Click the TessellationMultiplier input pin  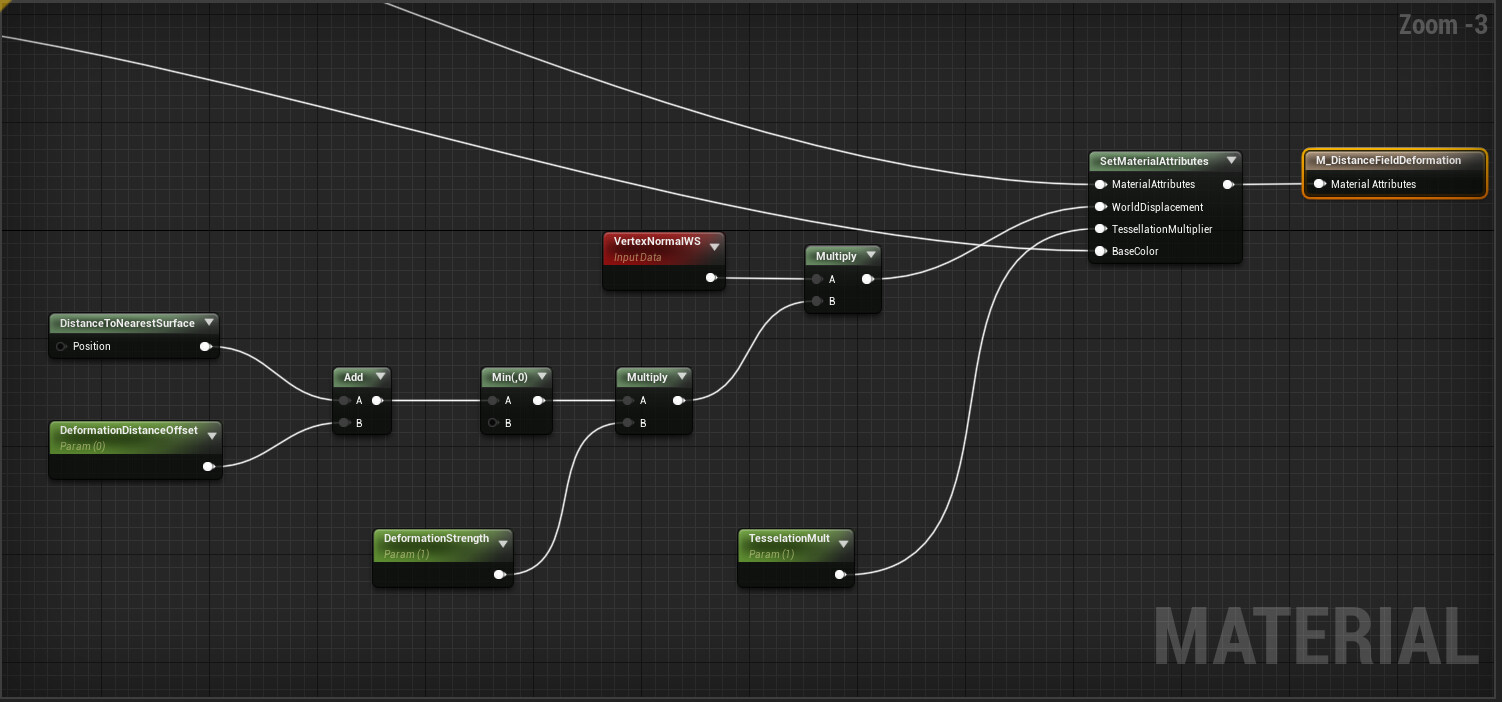click(1100, 229)
